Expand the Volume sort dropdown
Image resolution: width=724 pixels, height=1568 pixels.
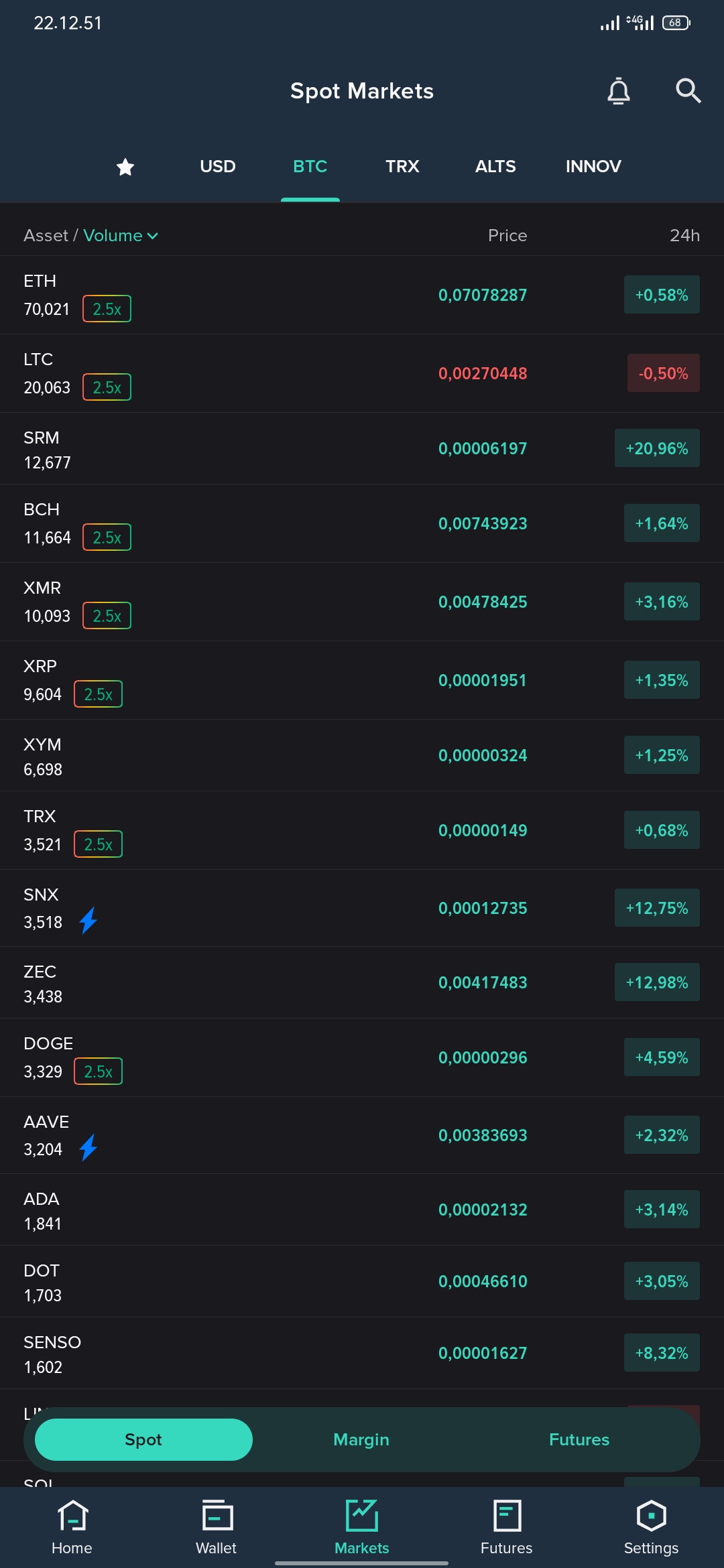pyautogui.click(x=121, y=235)
